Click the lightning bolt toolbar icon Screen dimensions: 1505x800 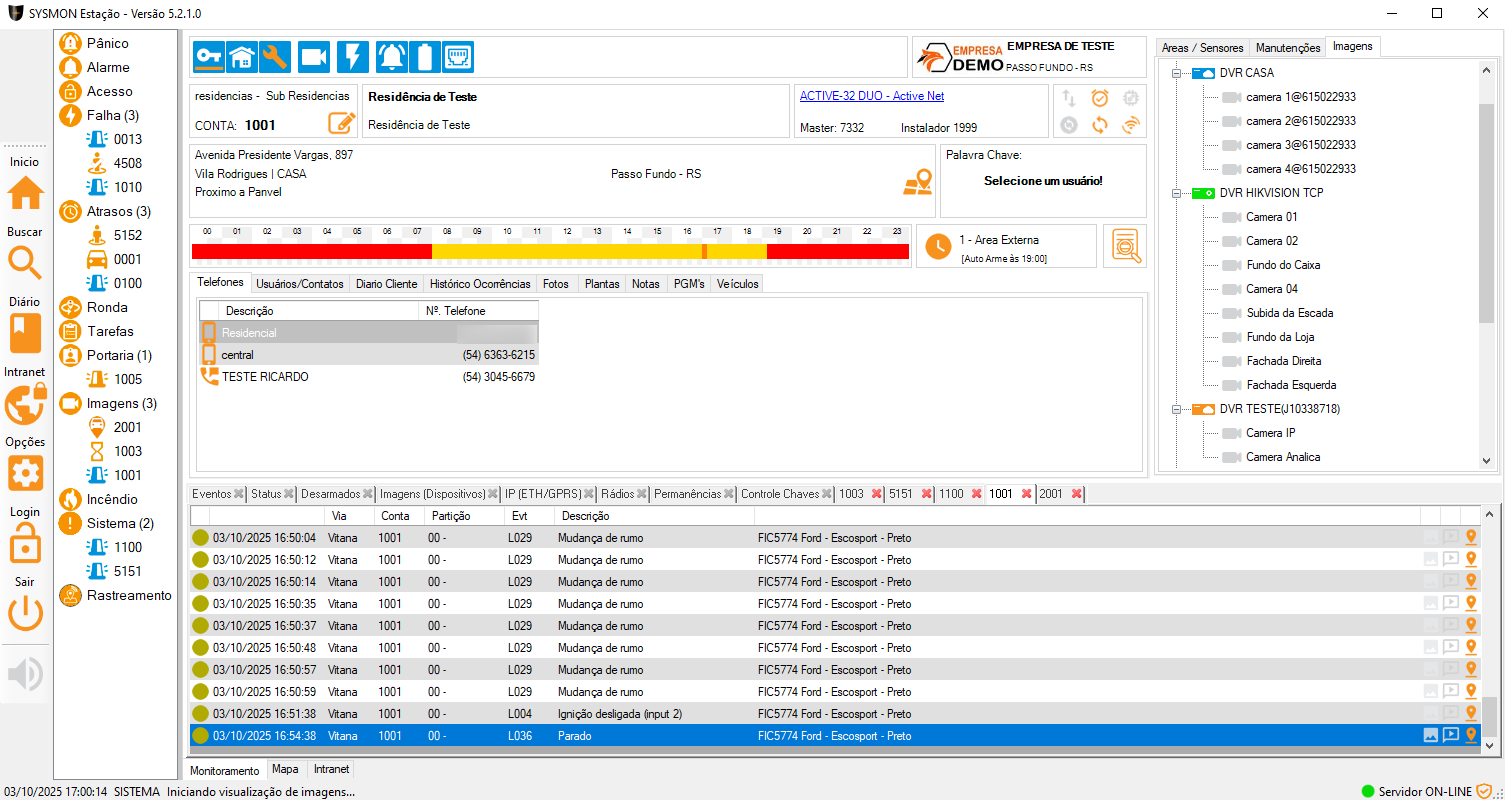click(352, 57)
